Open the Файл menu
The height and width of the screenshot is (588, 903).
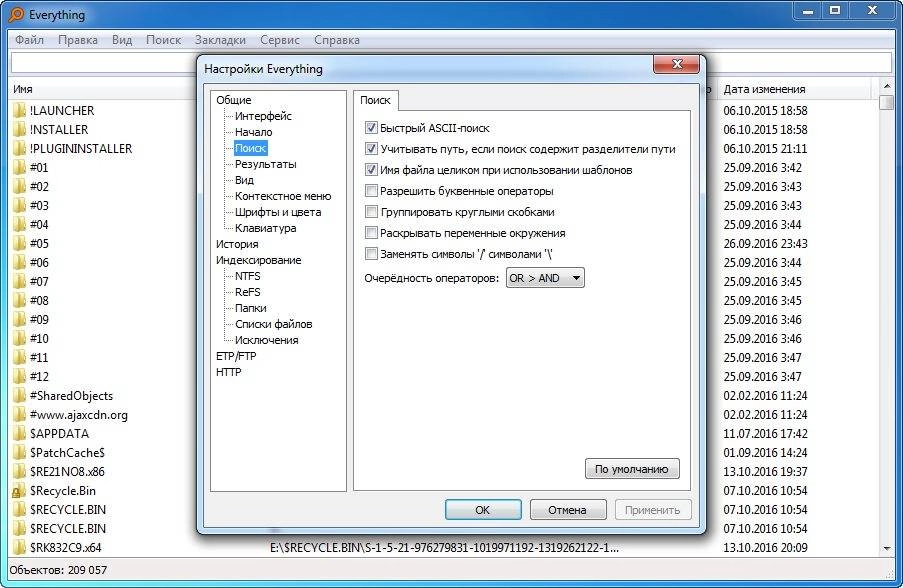coord(29,40)
